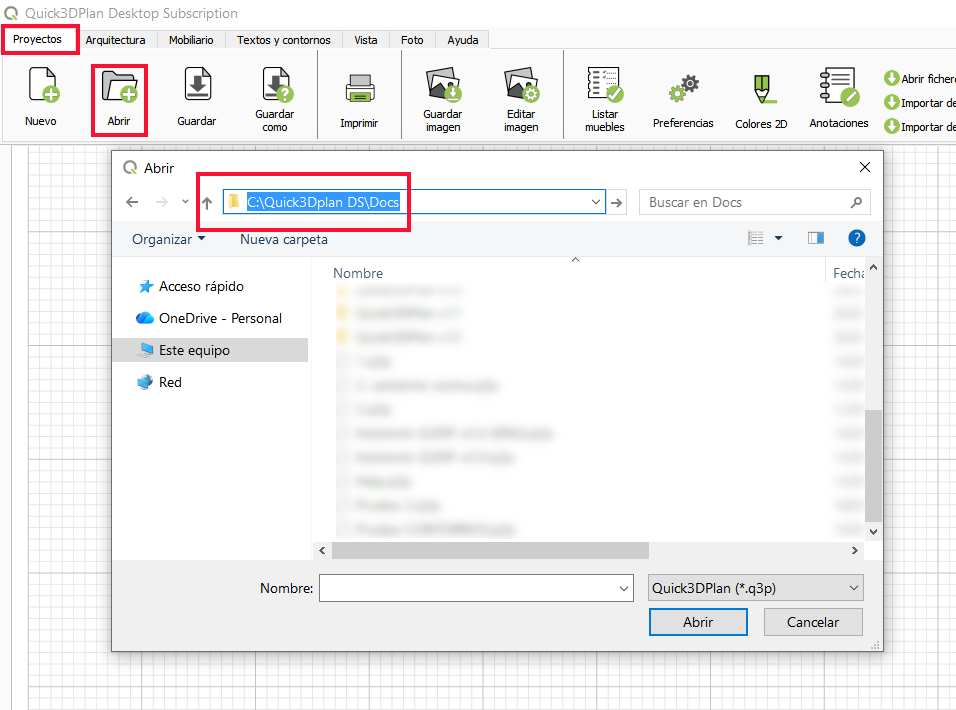956x710 pixels.
Task: Click the Buscar en Docs field
Action: pyautogui.click(x=755, y=202)
